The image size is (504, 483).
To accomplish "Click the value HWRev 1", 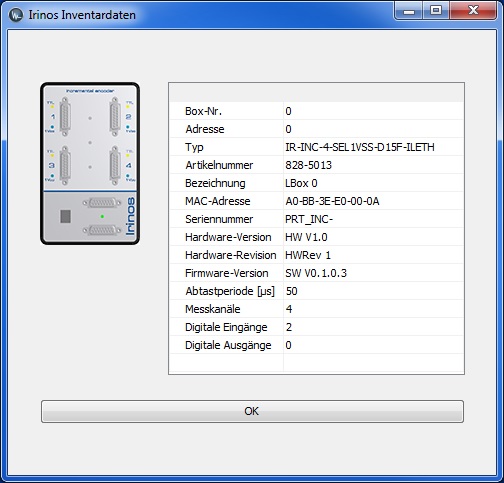I will [x=308, y=255].
